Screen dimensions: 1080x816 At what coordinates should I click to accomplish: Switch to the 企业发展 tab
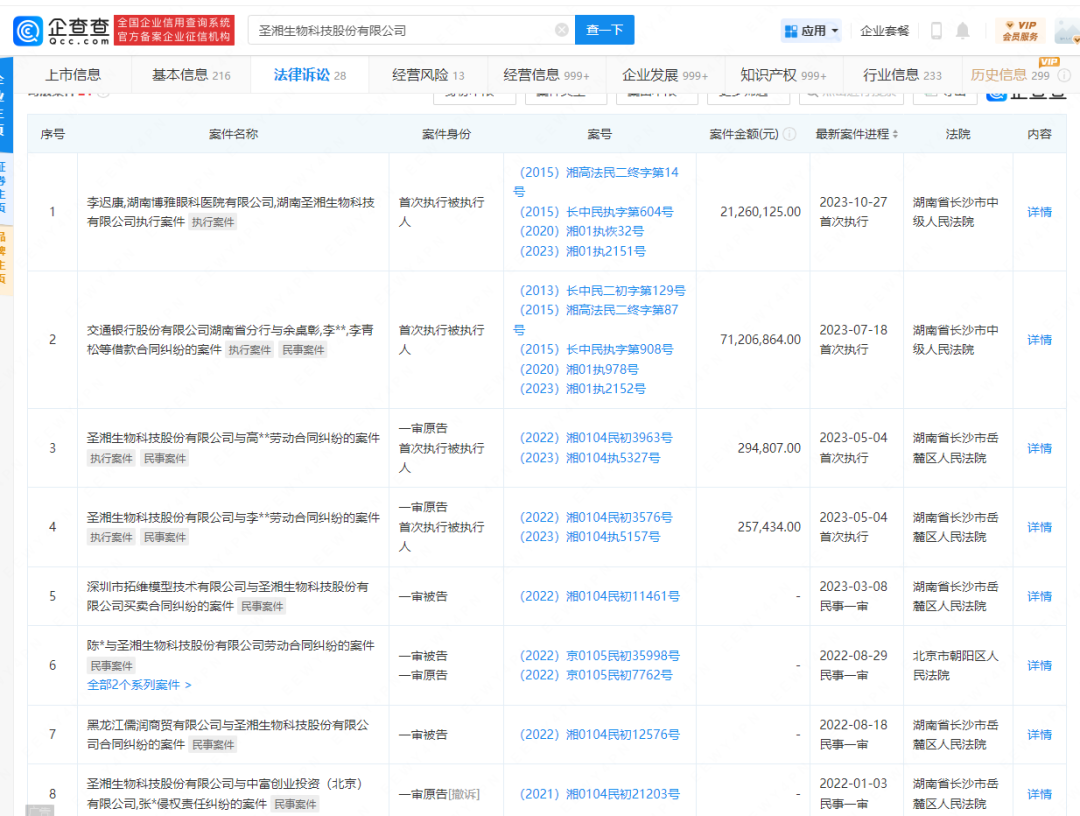tap(665, 75)
